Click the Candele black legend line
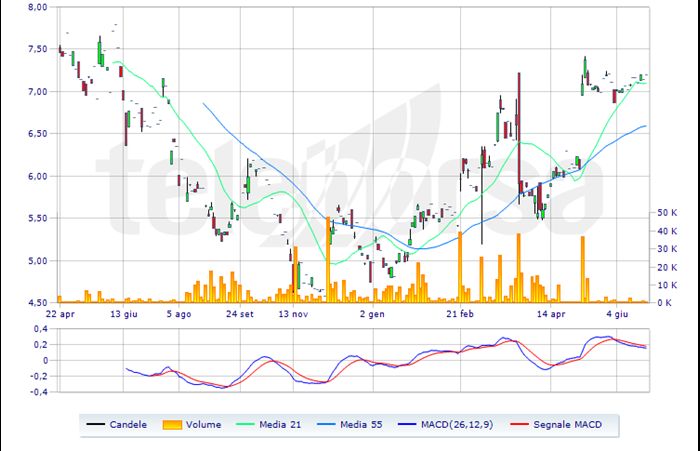Image resolution: width=700 pixels, height=451 pixels. pyautogui.click(x=96, y=424)
